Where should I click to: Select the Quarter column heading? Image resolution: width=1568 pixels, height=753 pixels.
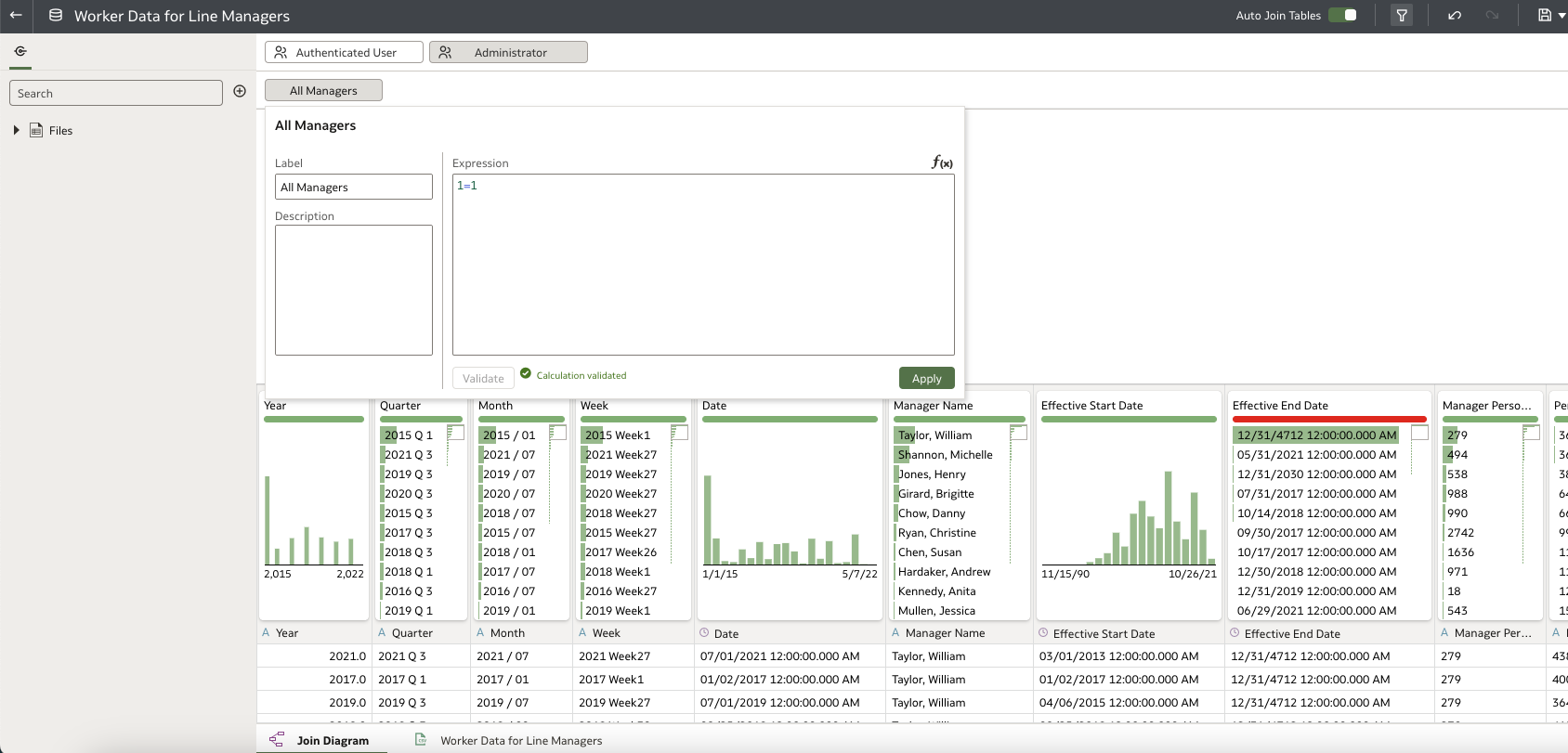coord(400,406)
